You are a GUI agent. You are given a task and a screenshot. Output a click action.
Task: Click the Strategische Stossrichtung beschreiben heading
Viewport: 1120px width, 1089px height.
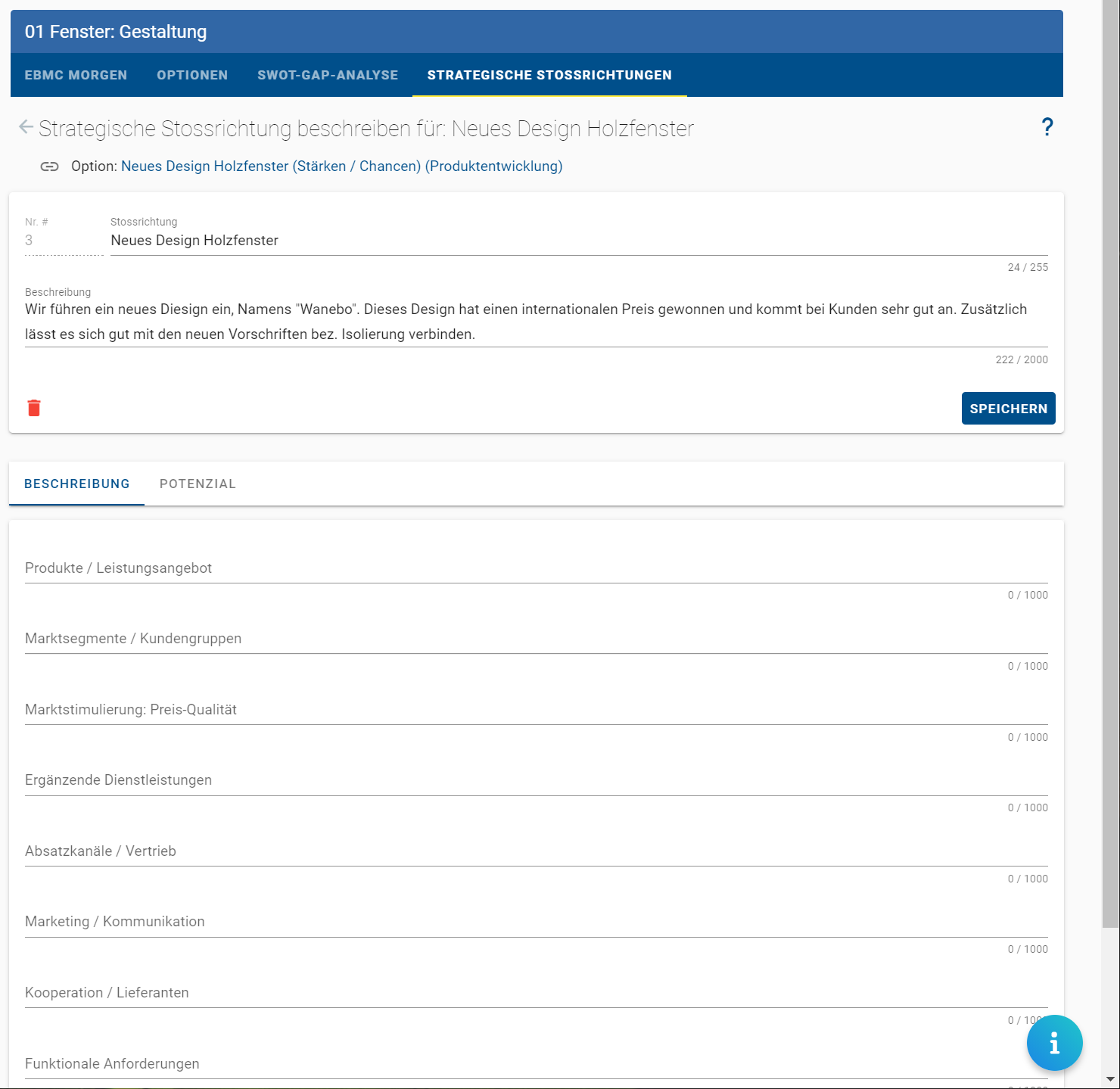[x=366, y=129]
